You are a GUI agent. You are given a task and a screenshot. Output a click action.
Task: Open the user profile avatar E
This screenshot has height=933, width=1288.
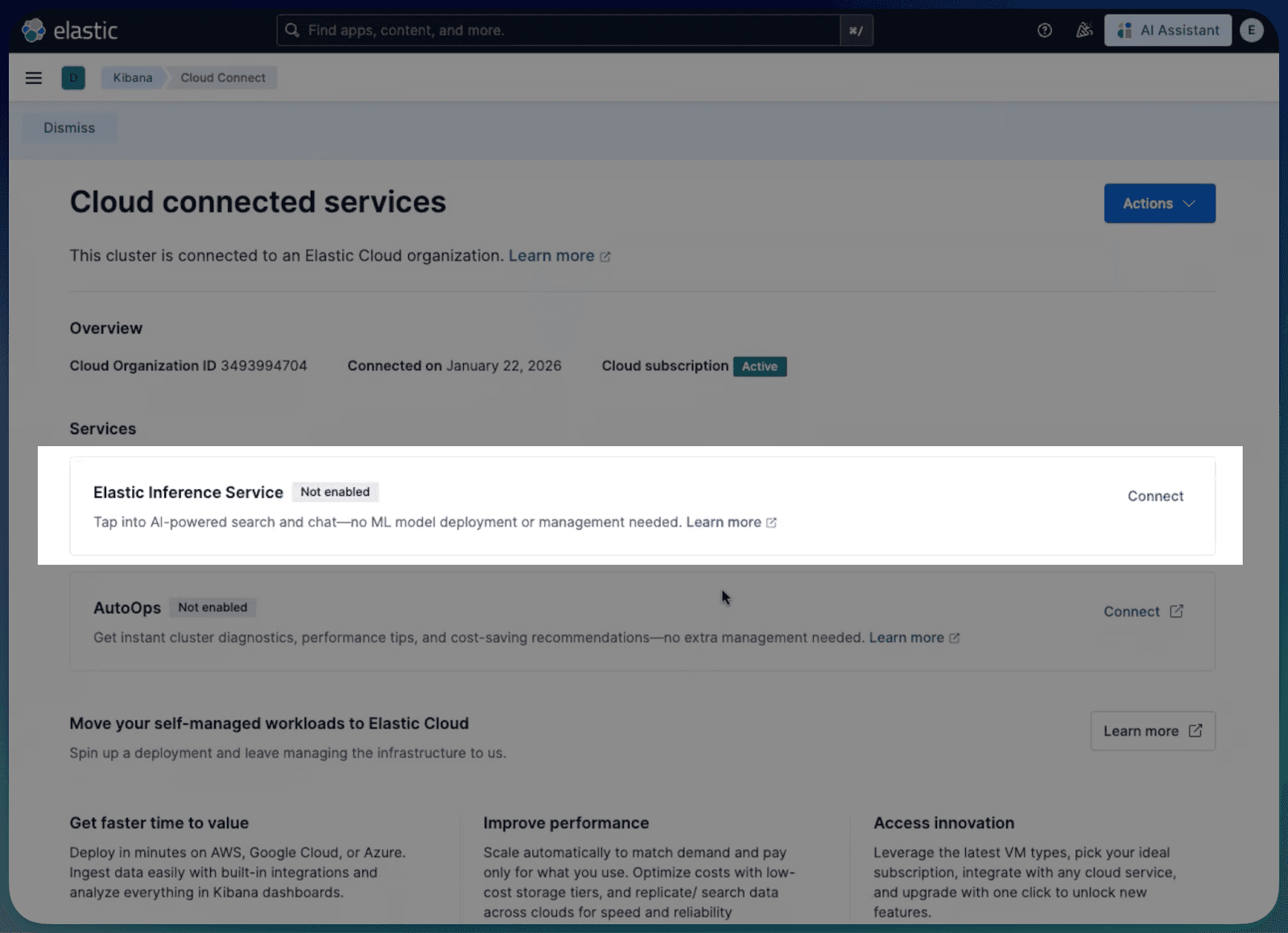[1252, 30]
